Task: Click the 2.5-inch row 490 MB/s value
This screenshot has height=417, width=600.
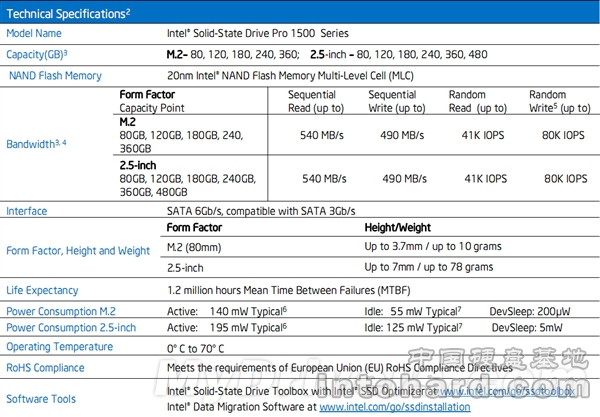Action: click(404, 179)
